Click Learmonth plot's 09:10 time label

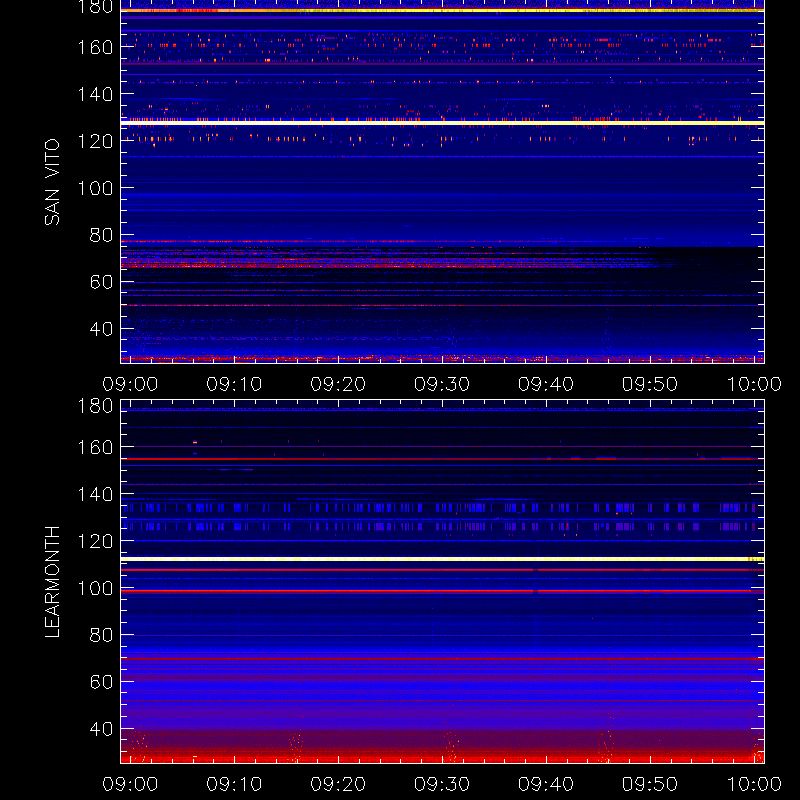pyautogui.click(x=234, y=784)
